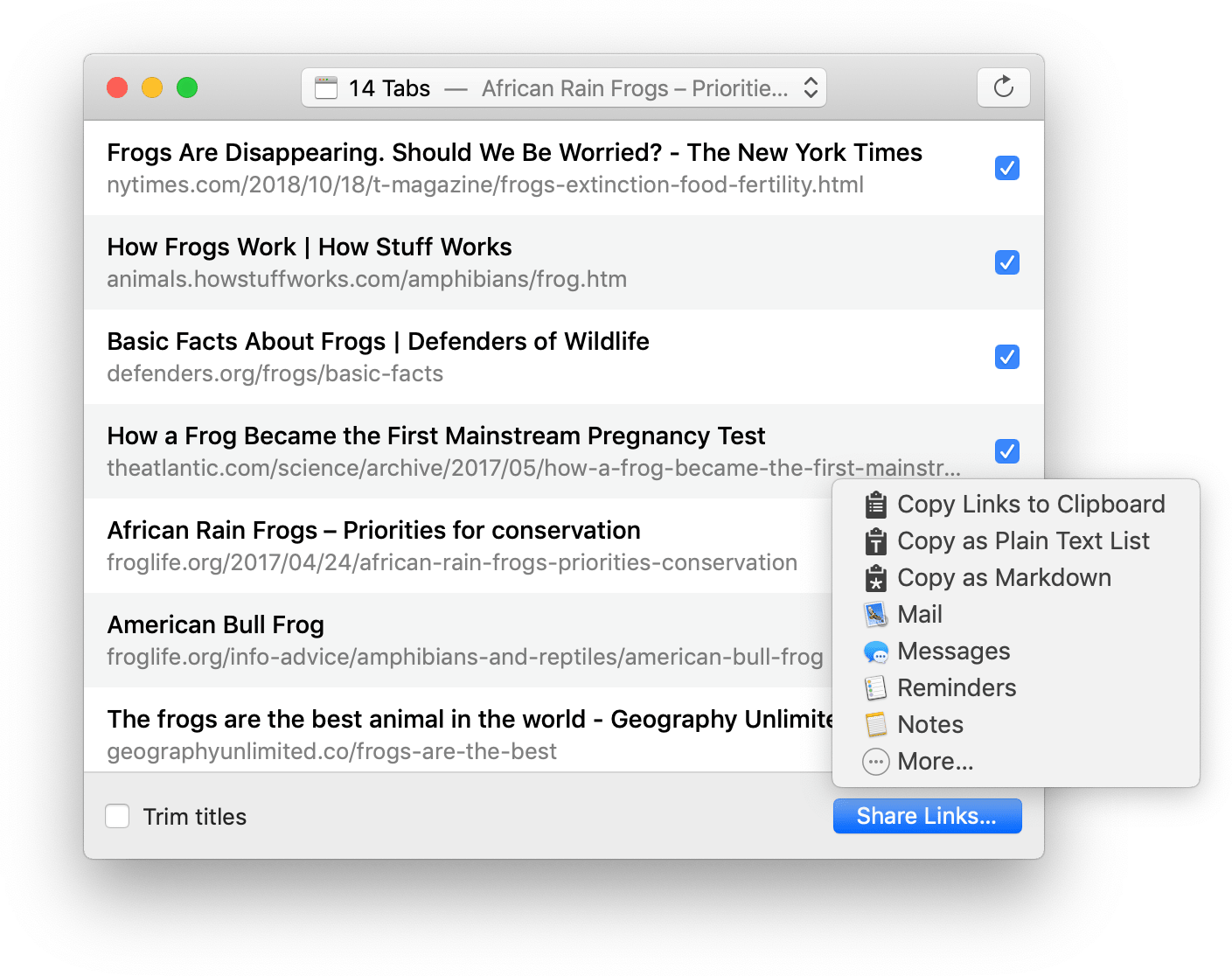The image size is (1232, 976).
Task: Click the Messages bubble icon
Action: pyautogui.click(x=875, y=652)
